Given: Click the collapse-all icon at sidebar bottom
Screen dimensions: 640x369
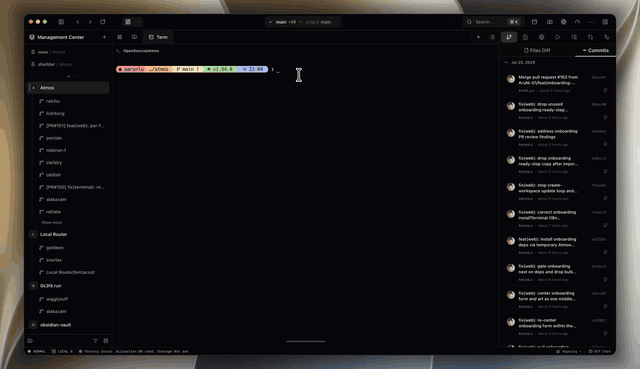Looking at the screenshot, I should tap(106, 340).
